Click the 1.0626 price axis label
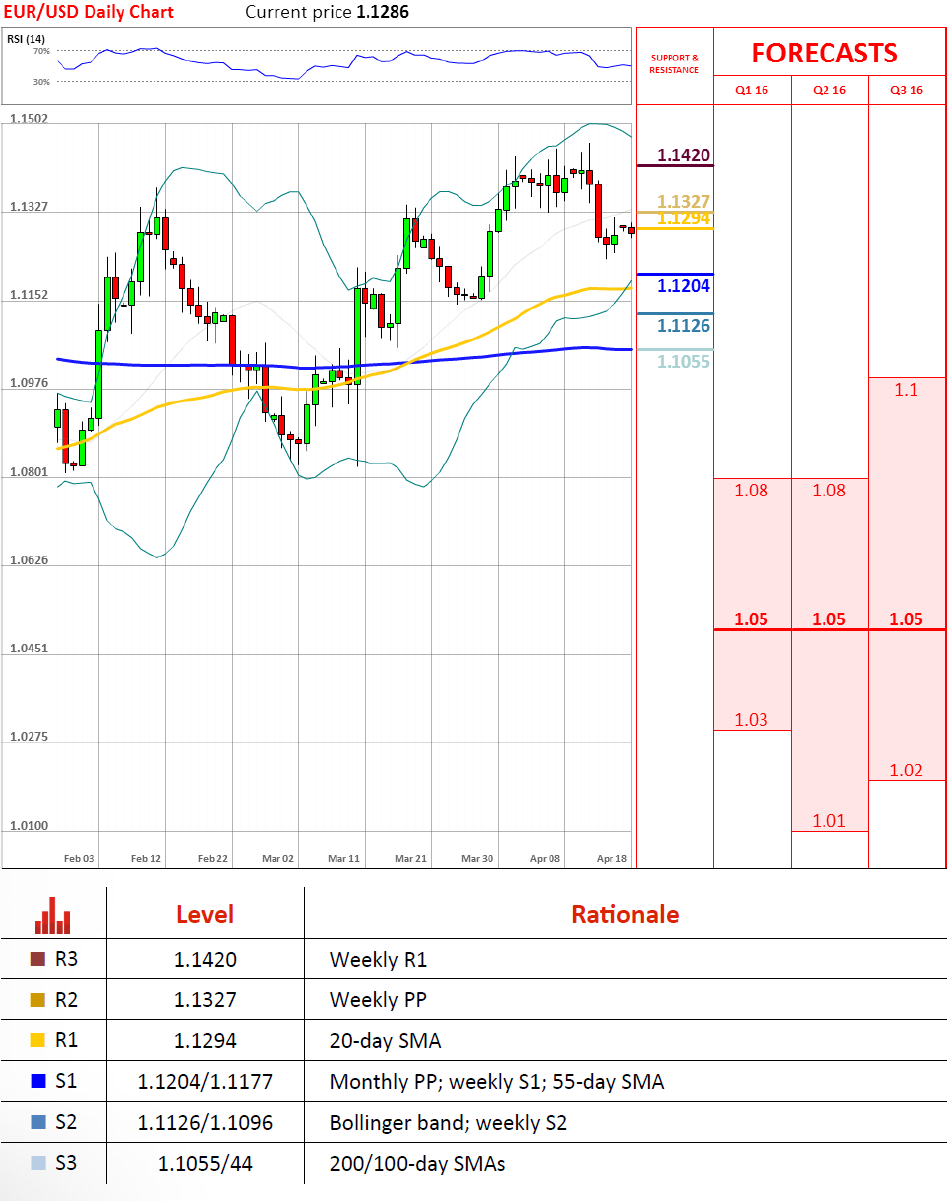952x1201 pixels. coord(29,560)
